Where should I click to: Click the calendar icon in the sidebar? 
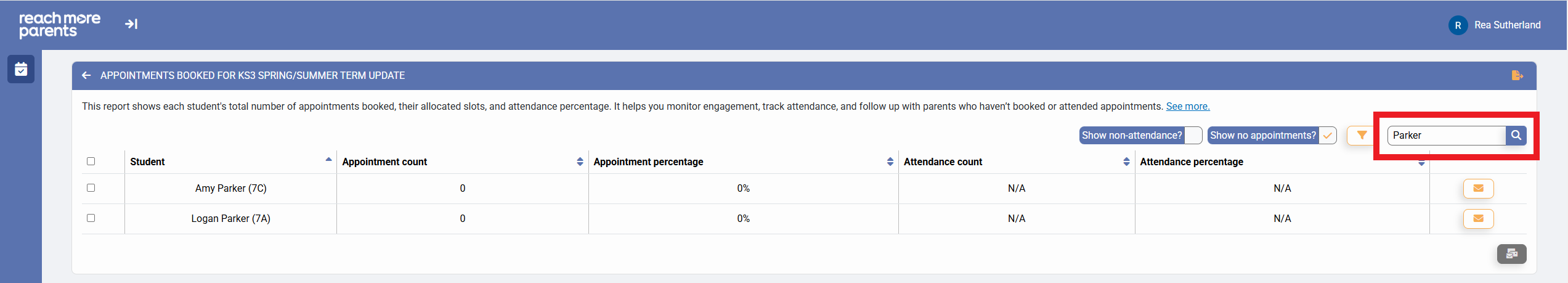tap(21, 69)
